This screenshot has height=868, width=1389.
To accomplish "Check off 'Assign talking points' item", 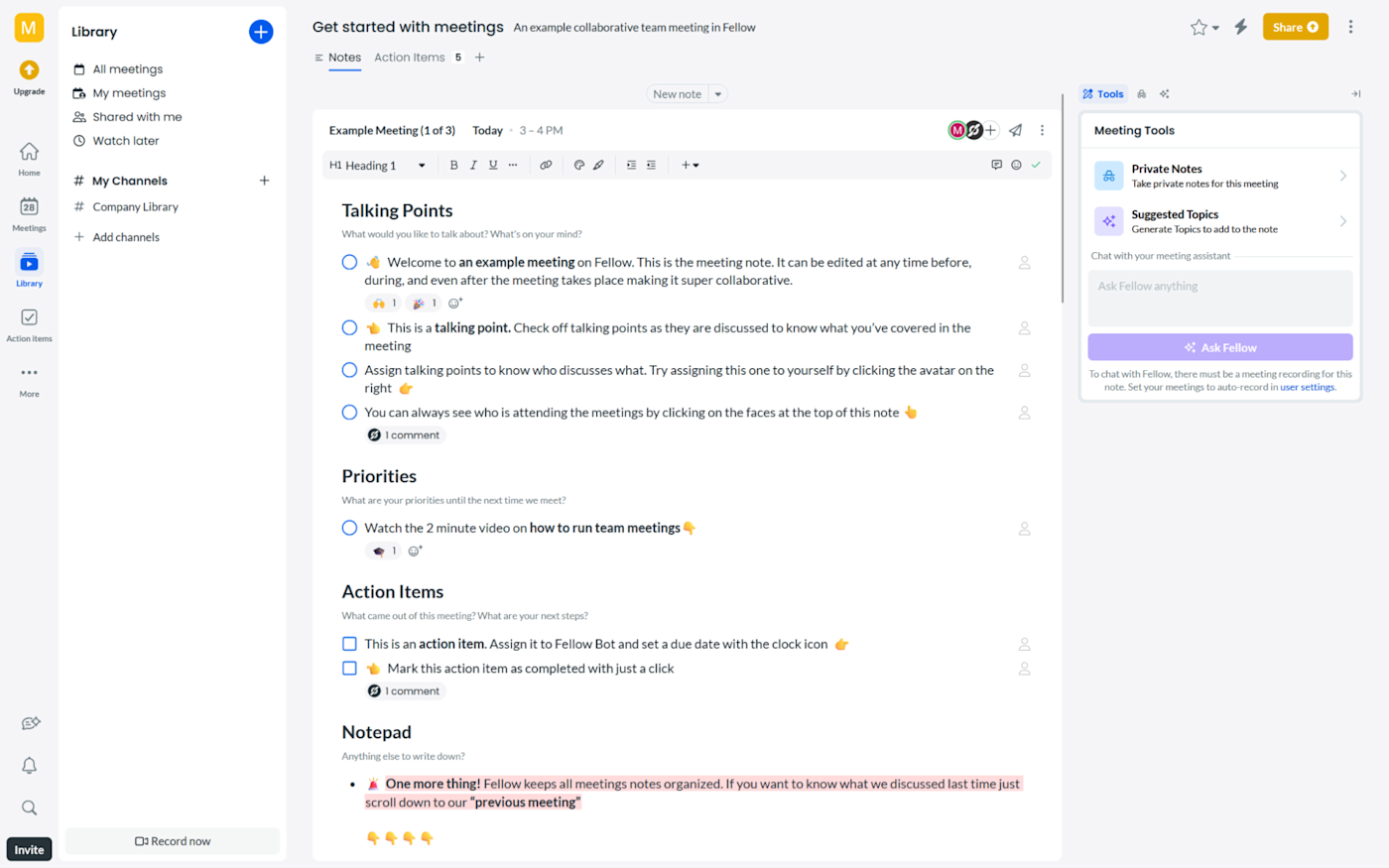I will coord(349,370).
